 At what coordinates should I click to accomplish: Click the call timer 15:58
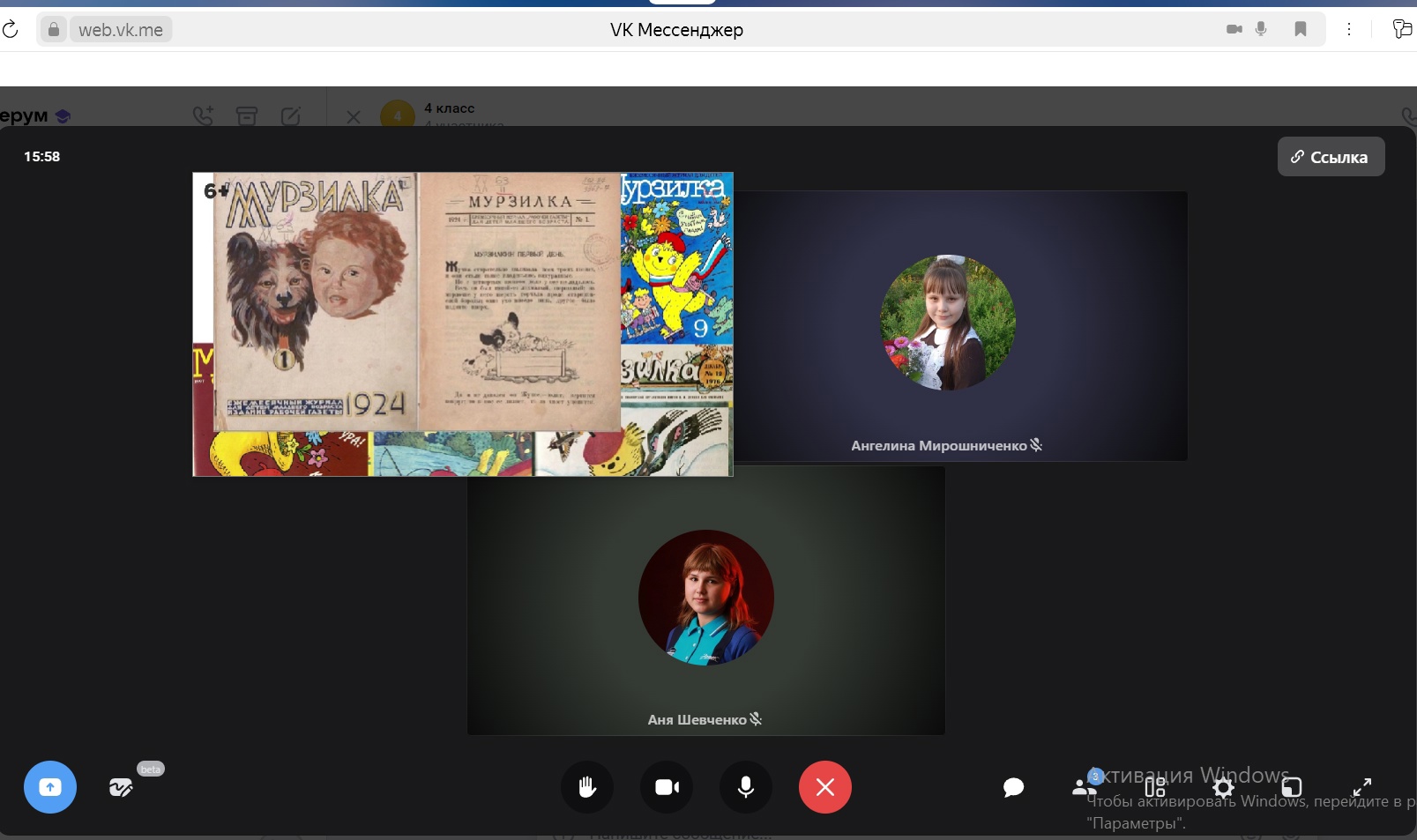click(41, 157)
